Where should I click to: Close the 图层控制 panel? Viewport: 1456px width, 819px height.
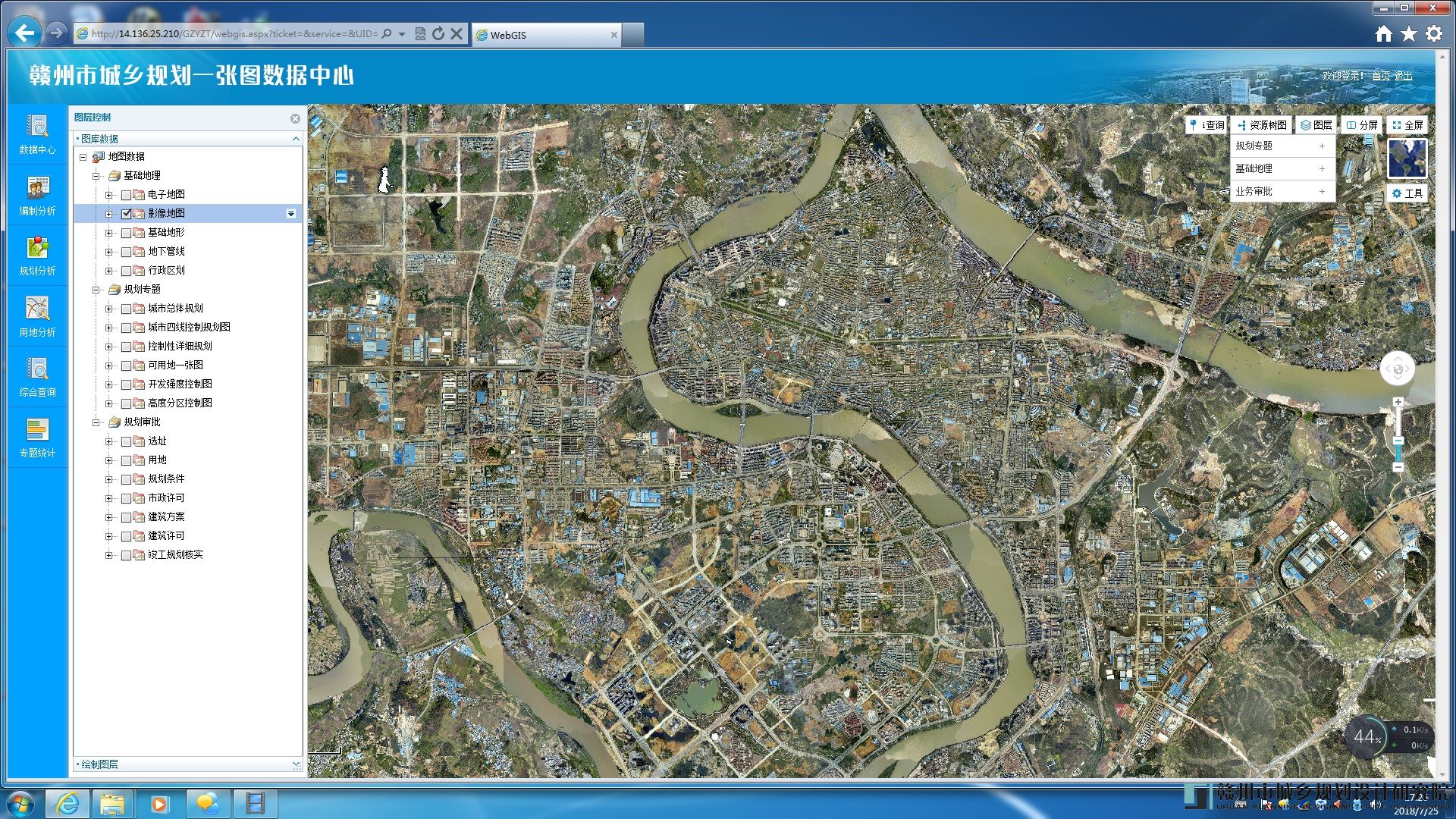[x=295, y=118]
